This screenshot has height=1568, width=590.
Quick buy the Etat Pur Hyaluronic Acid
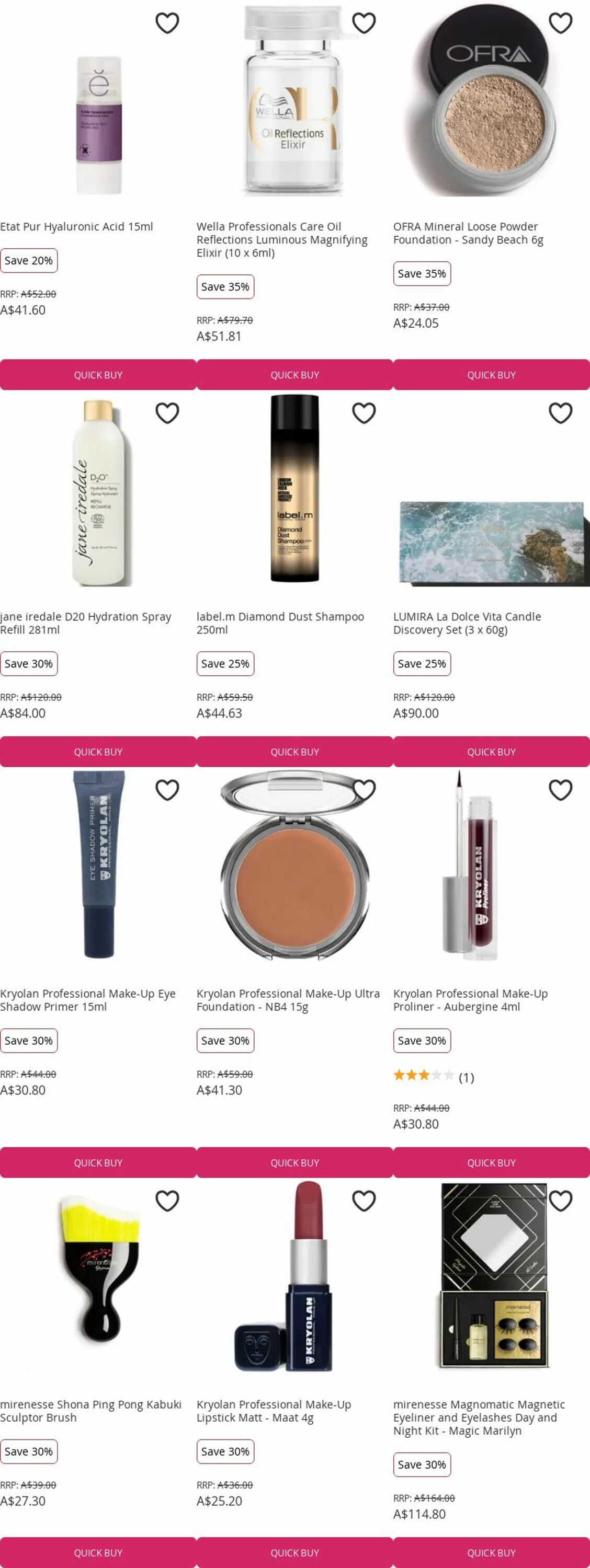98,375
